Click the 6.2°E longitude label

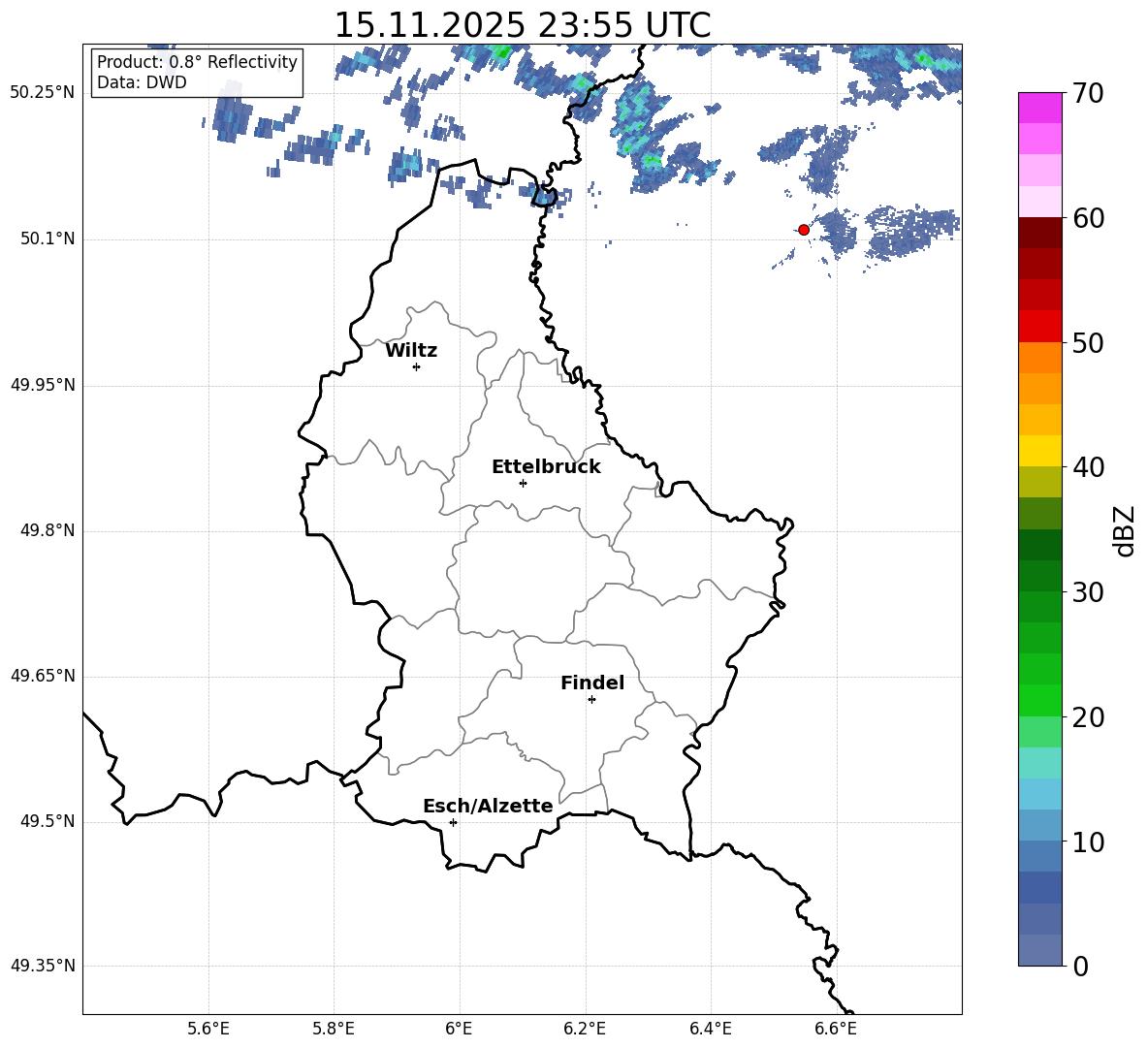point(585,1029)
